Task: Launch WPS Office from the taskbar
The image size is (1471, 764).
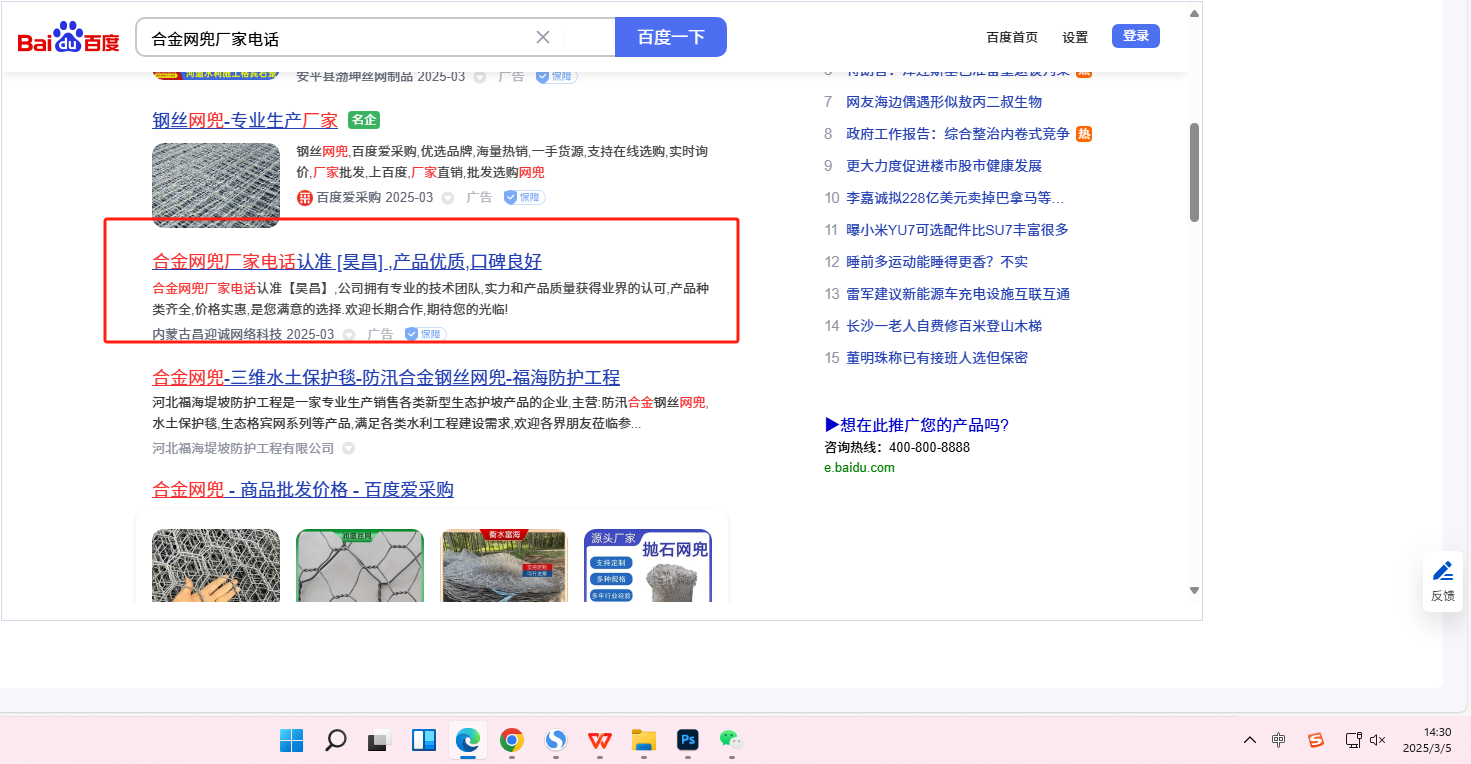Action: coord(600,740)
